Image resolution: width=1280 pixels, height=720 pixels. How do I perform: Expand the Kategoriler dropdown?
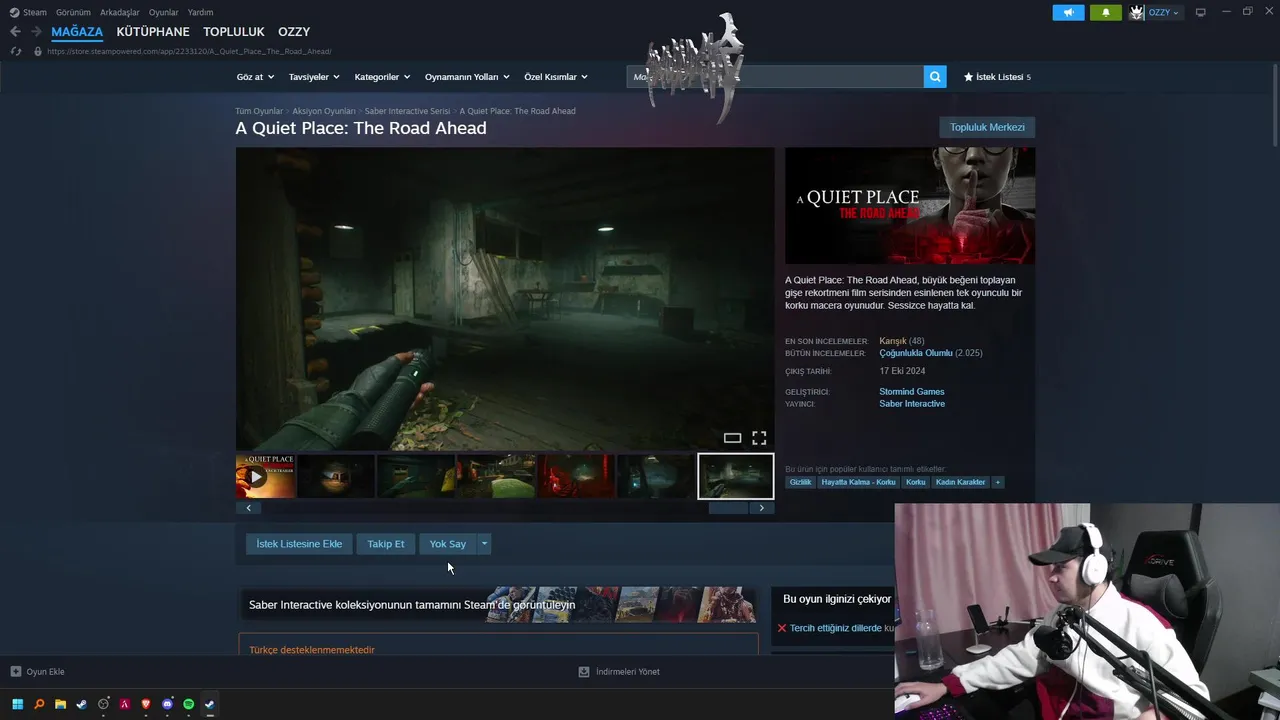click(382, 77)
